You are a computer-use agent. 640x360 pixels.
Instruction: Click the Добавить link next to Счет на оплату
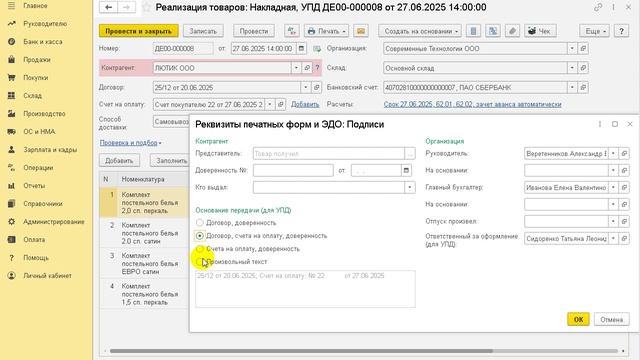pos(305,104)
